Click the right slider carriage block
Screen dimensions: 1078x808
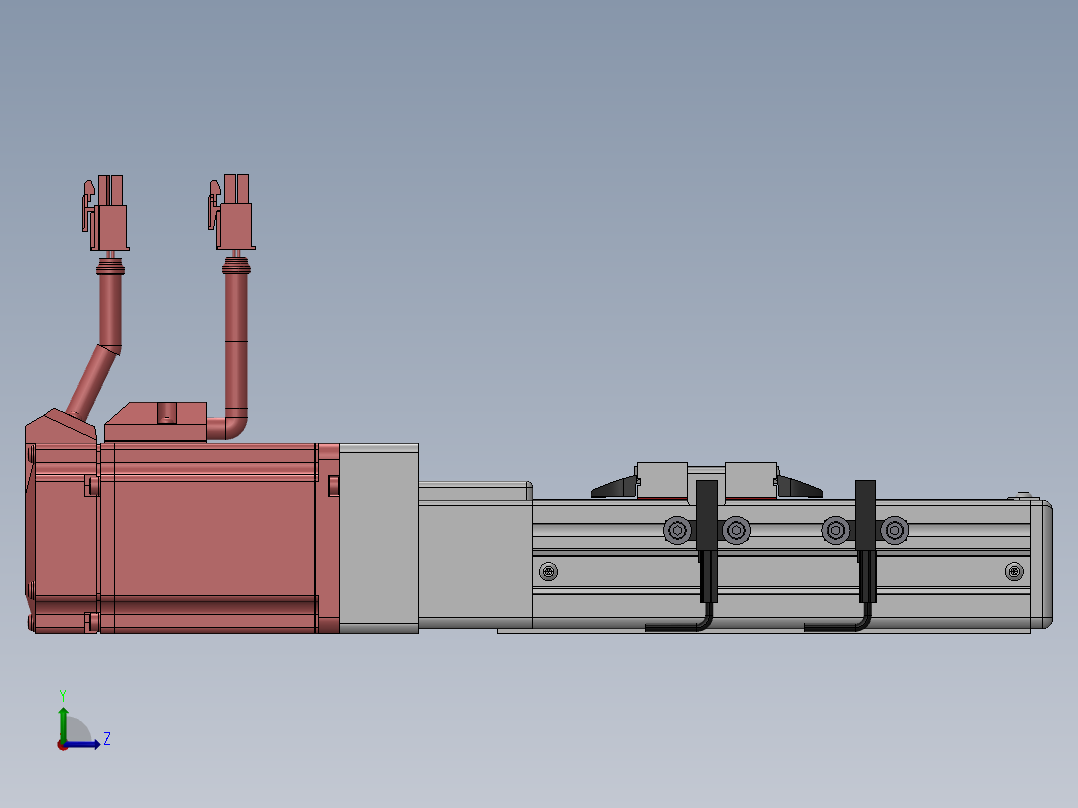pos(751,479)
